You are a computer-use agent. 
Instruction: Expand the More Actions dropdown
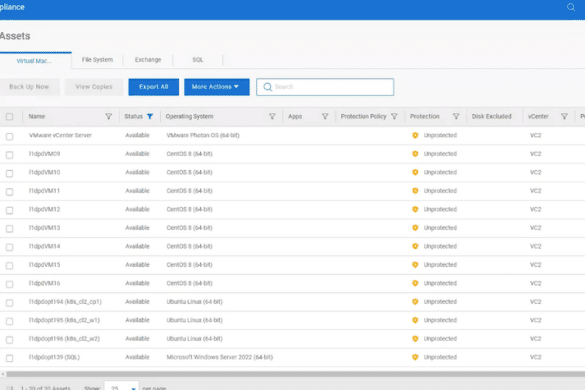click(x=217, y=87)
